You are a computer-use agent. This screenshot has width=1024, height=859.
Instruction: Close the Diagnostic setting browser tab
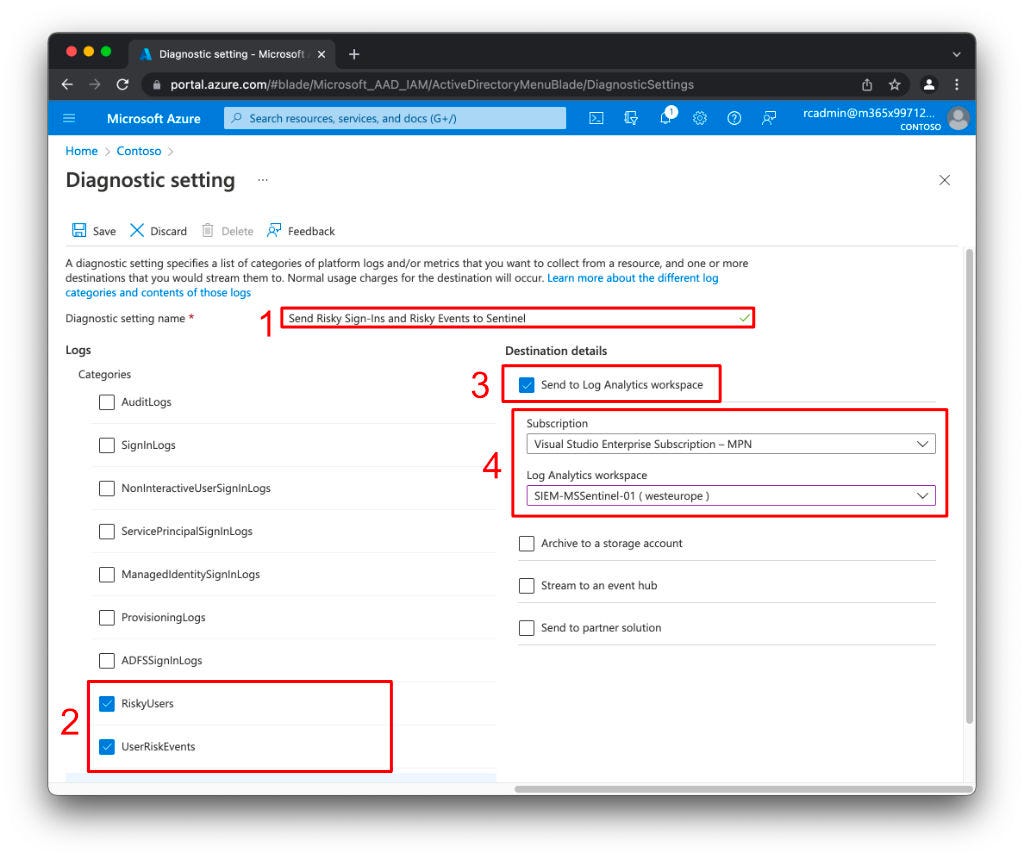click(321, 54)
